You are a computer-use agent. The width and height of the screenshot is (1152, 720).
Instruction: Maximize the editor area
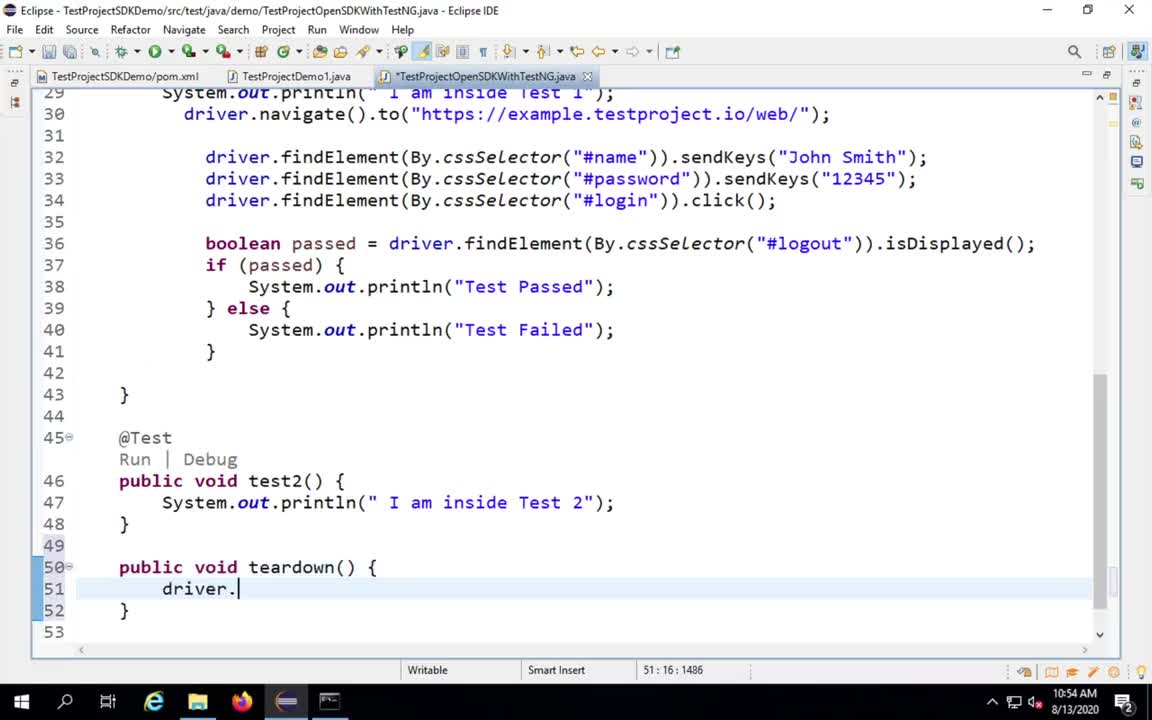[x=1106, y=74]
